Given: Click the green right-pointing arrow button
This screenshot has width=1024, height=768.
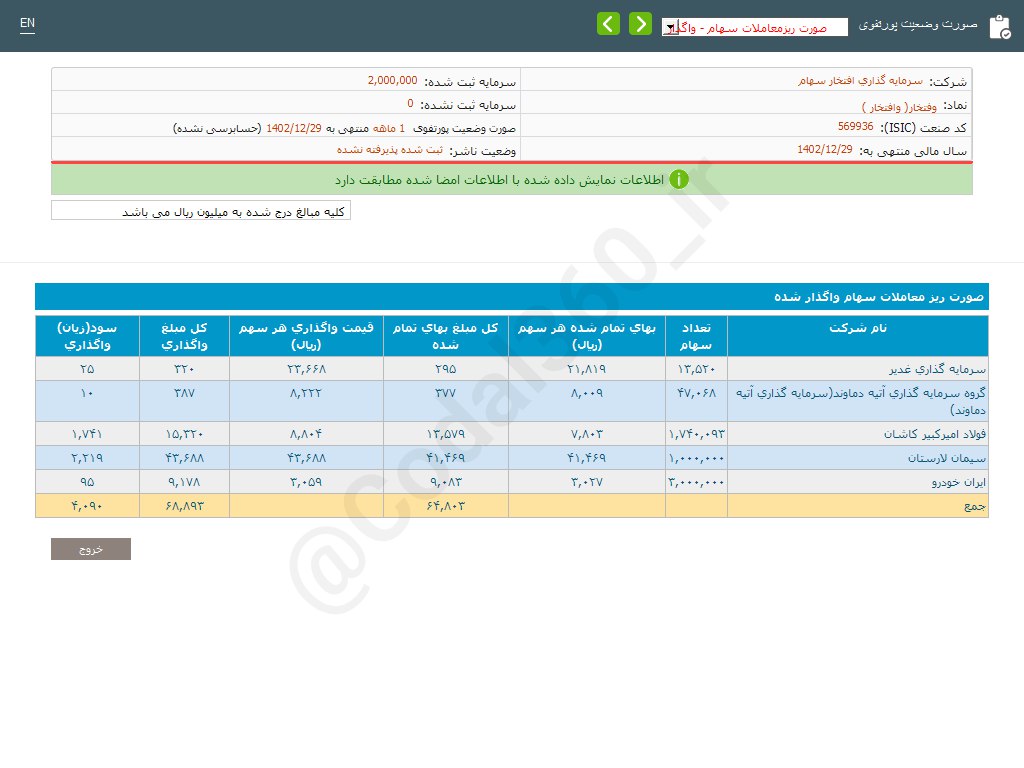Looking at the screenshot, I should (640, 24).
